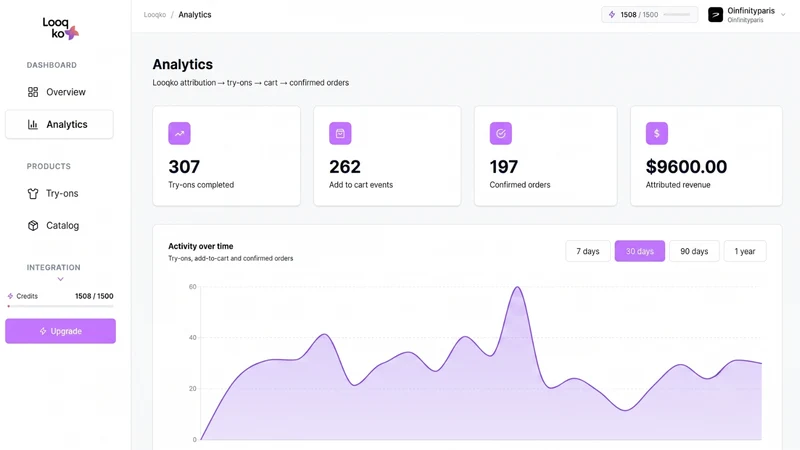Click the check icon on Confirmed orders card
This screenshot has height=450, width=800.
[501, 134]
